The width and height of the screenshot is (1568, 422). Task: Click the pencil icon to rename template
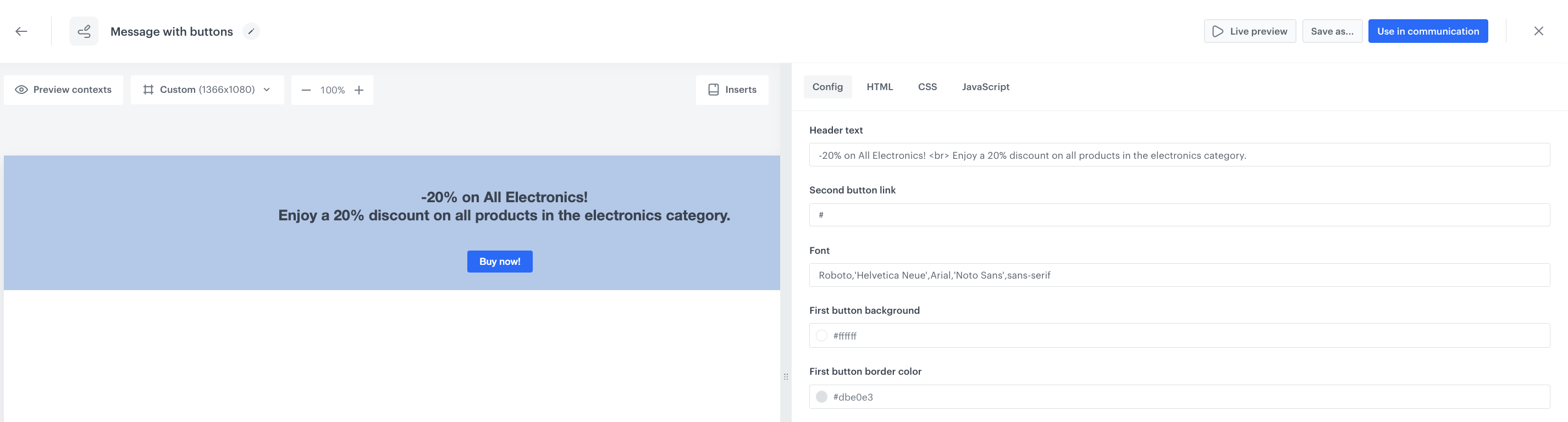251,32
